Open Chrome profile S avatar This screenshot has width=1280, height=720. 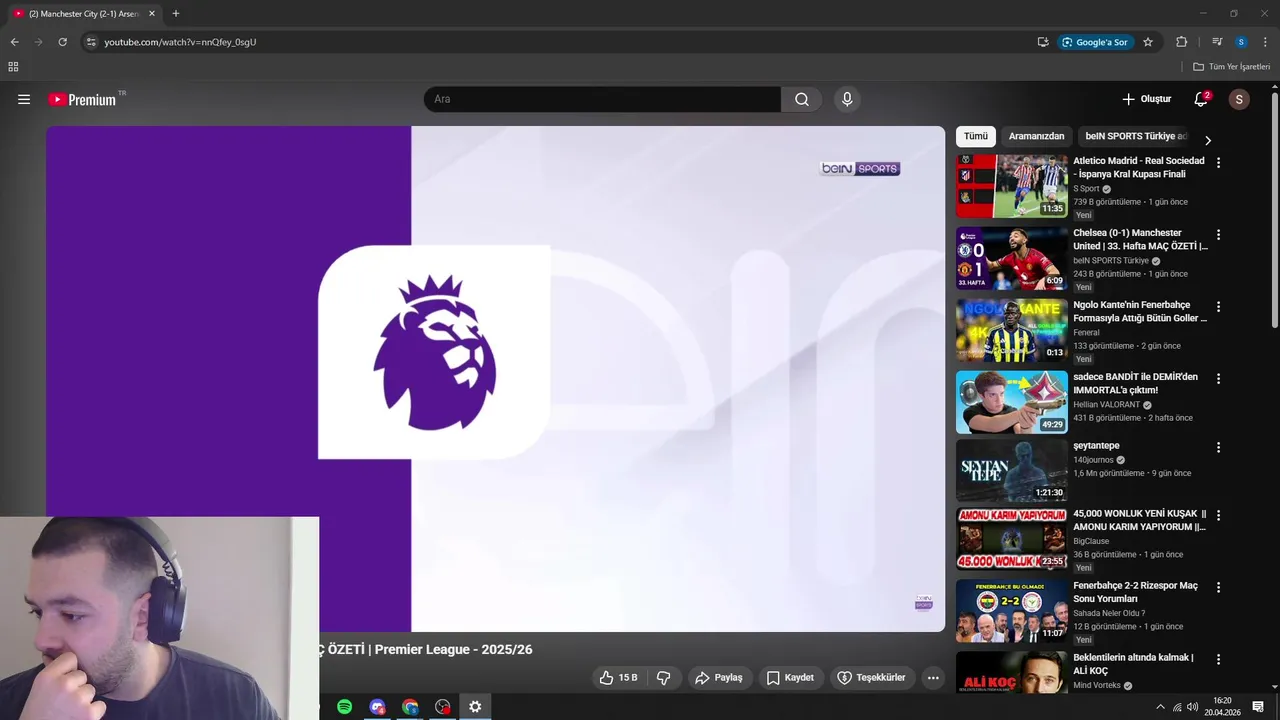tap(1241, 42)
